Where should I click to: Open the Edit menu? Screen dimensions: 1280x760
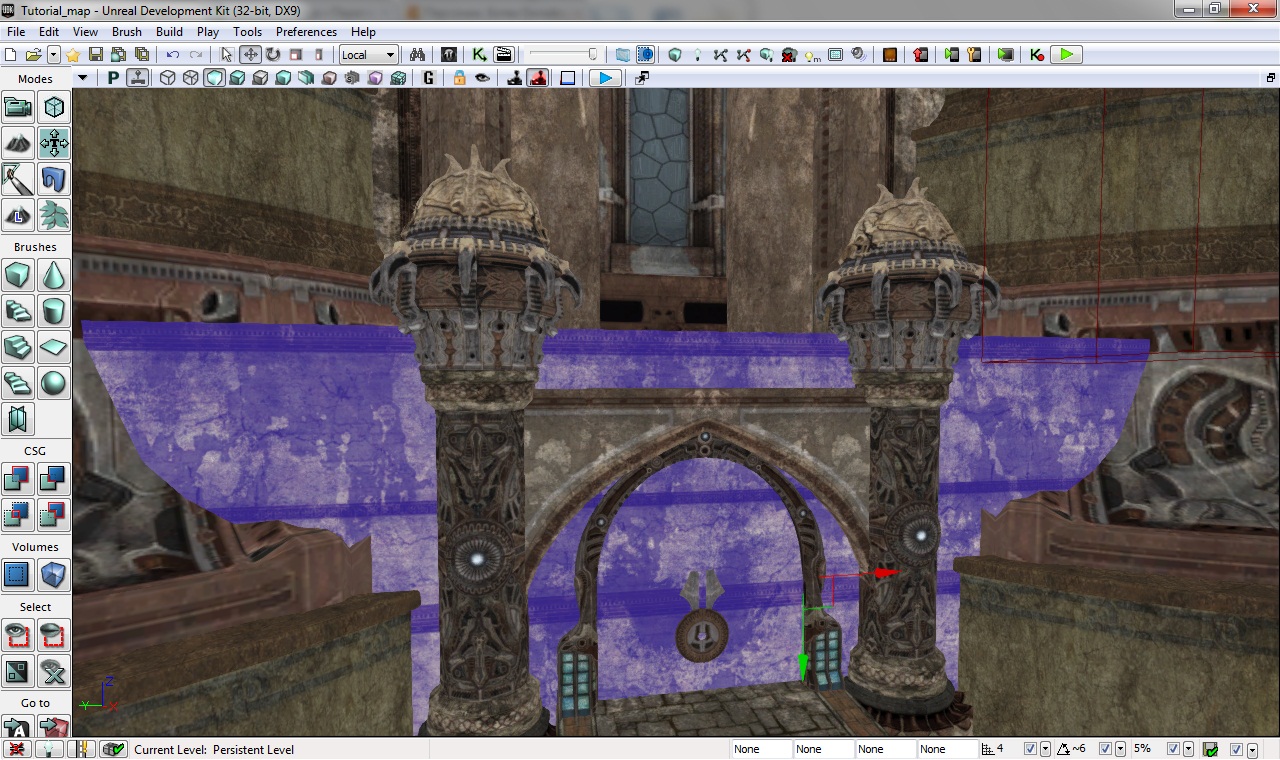(49, 32)
